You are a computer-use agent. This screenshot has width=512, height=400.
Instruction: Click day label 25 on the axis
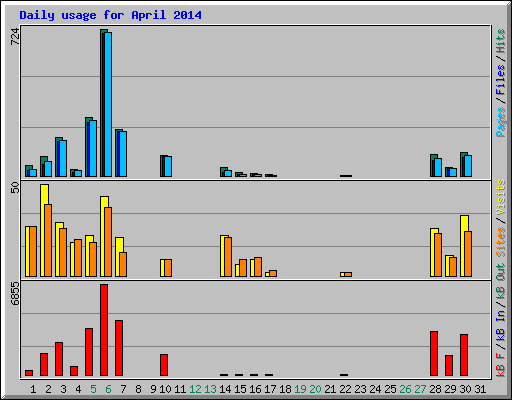[390, 389]
